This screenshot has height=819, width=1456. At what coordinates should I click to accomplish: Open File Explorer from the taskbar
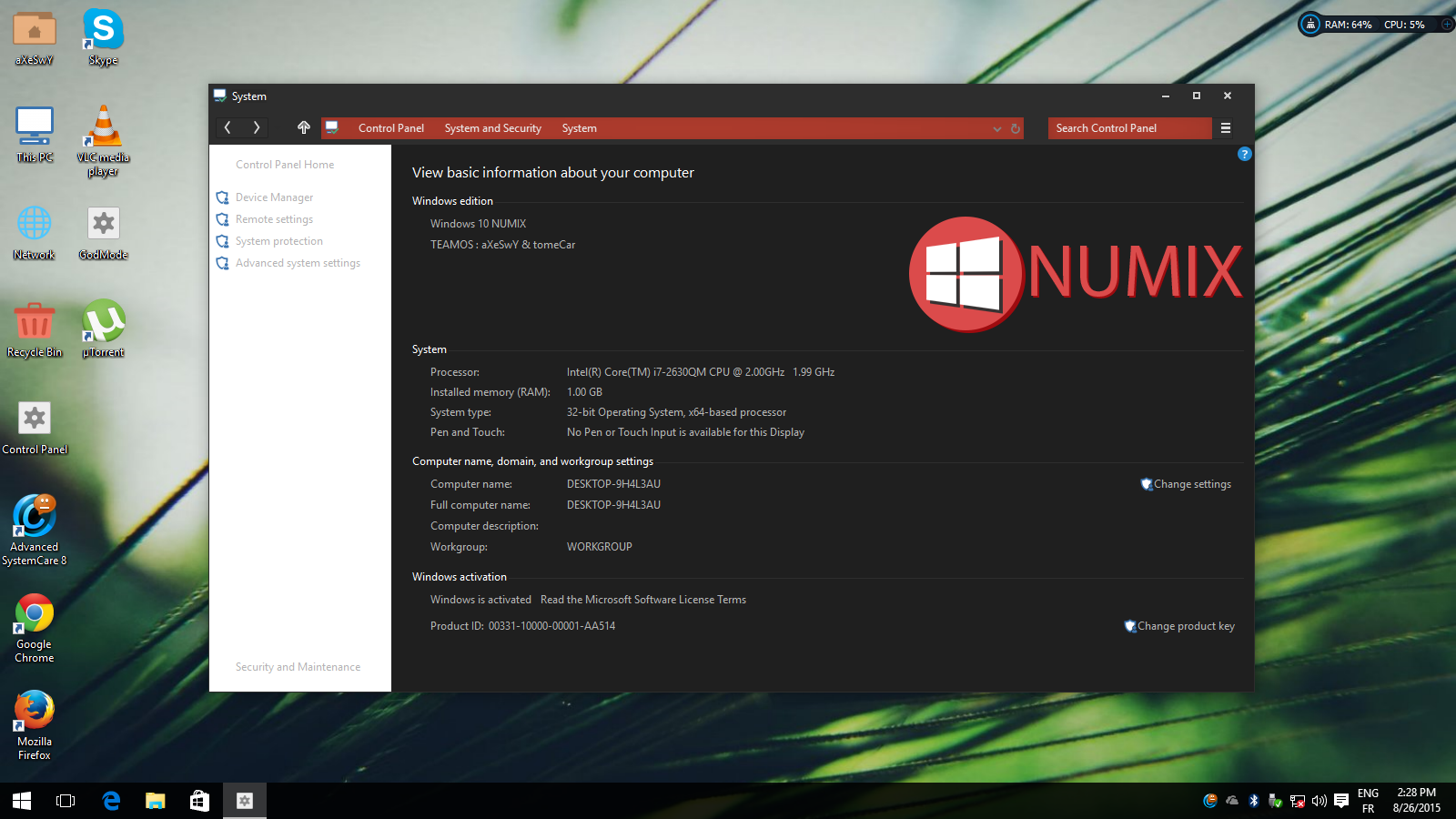(x=156, y=801)
